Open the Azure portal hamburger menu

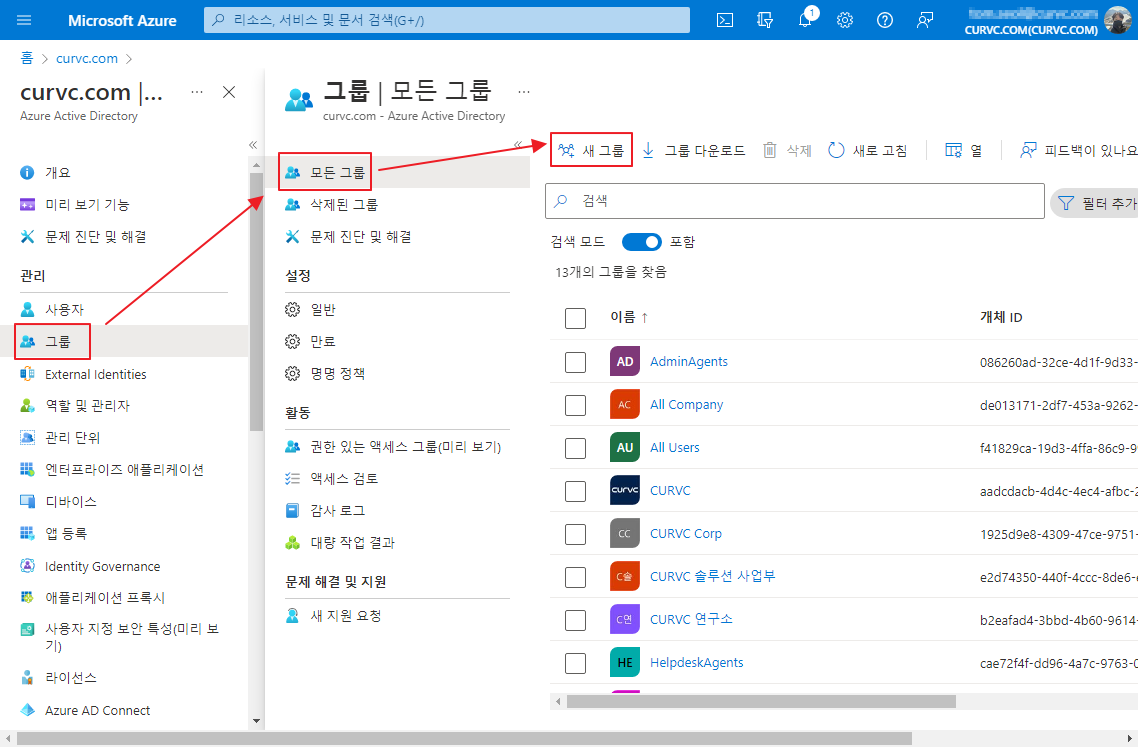click(24, 20)
